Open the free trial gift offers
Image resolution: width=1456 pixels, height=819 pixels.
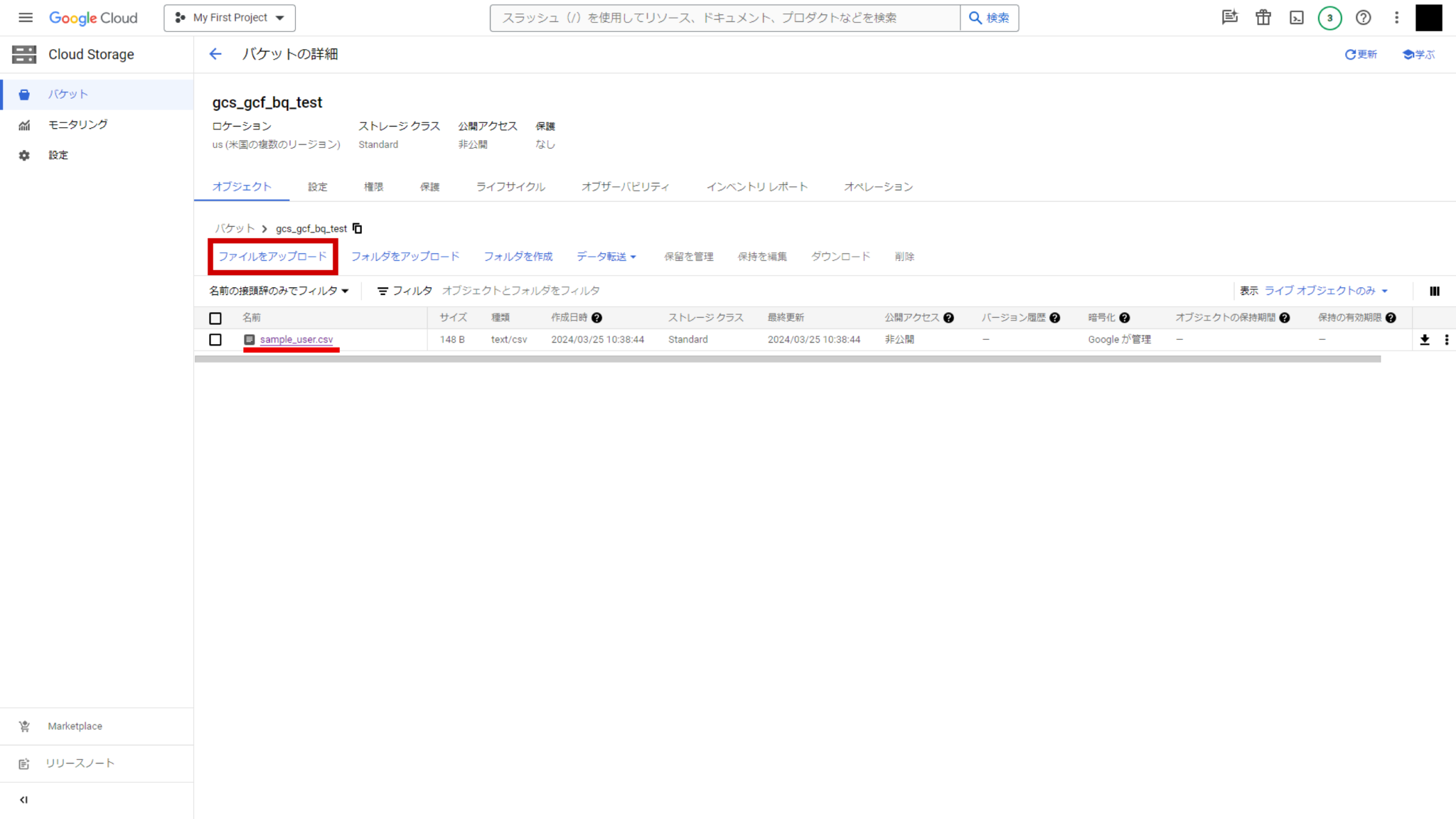(1263, 18)
